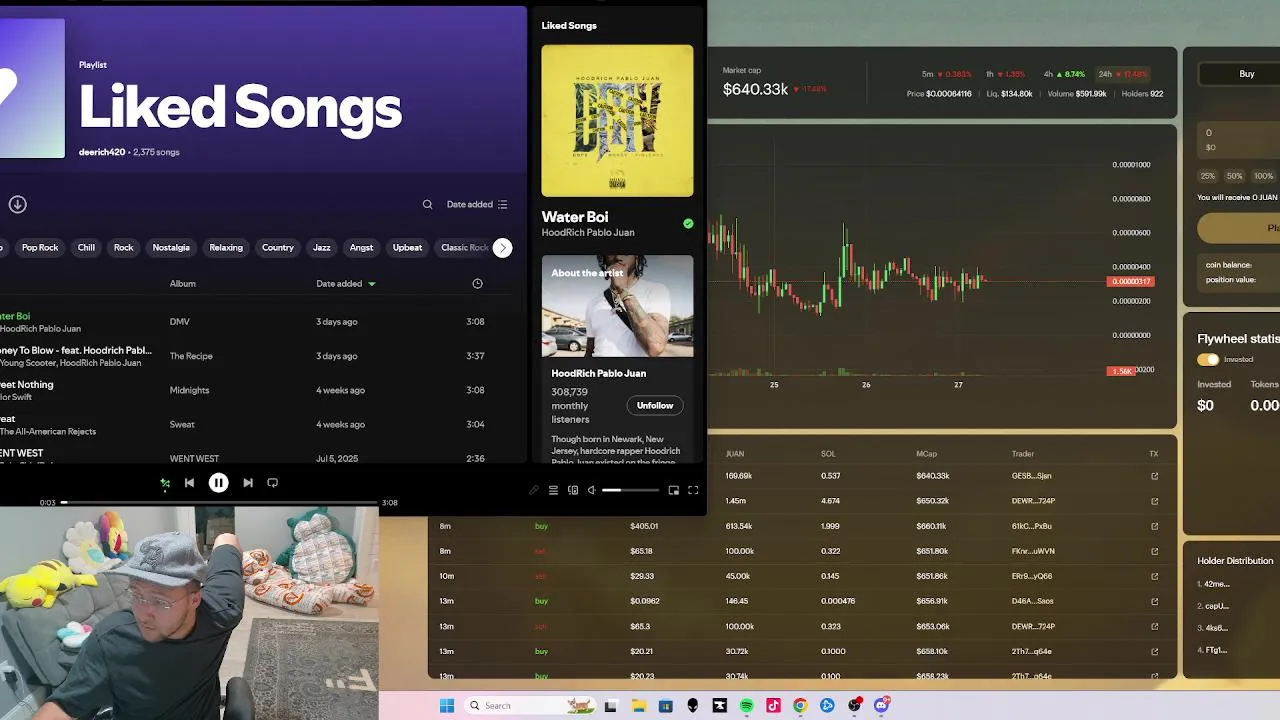Open Discord from the taskbar
The width and height of the screenshot is (1280, 720).
(x=881, y=705)
